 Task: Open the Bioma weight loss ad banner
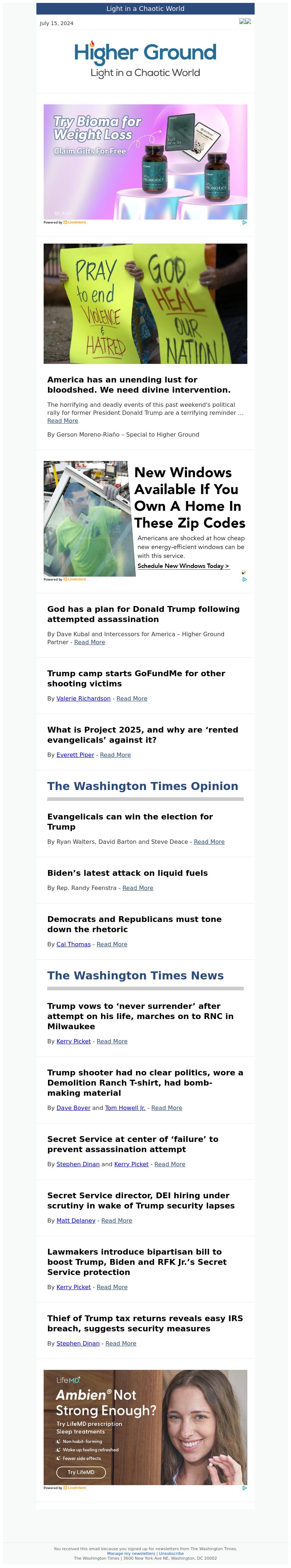(x=145, y=161)
